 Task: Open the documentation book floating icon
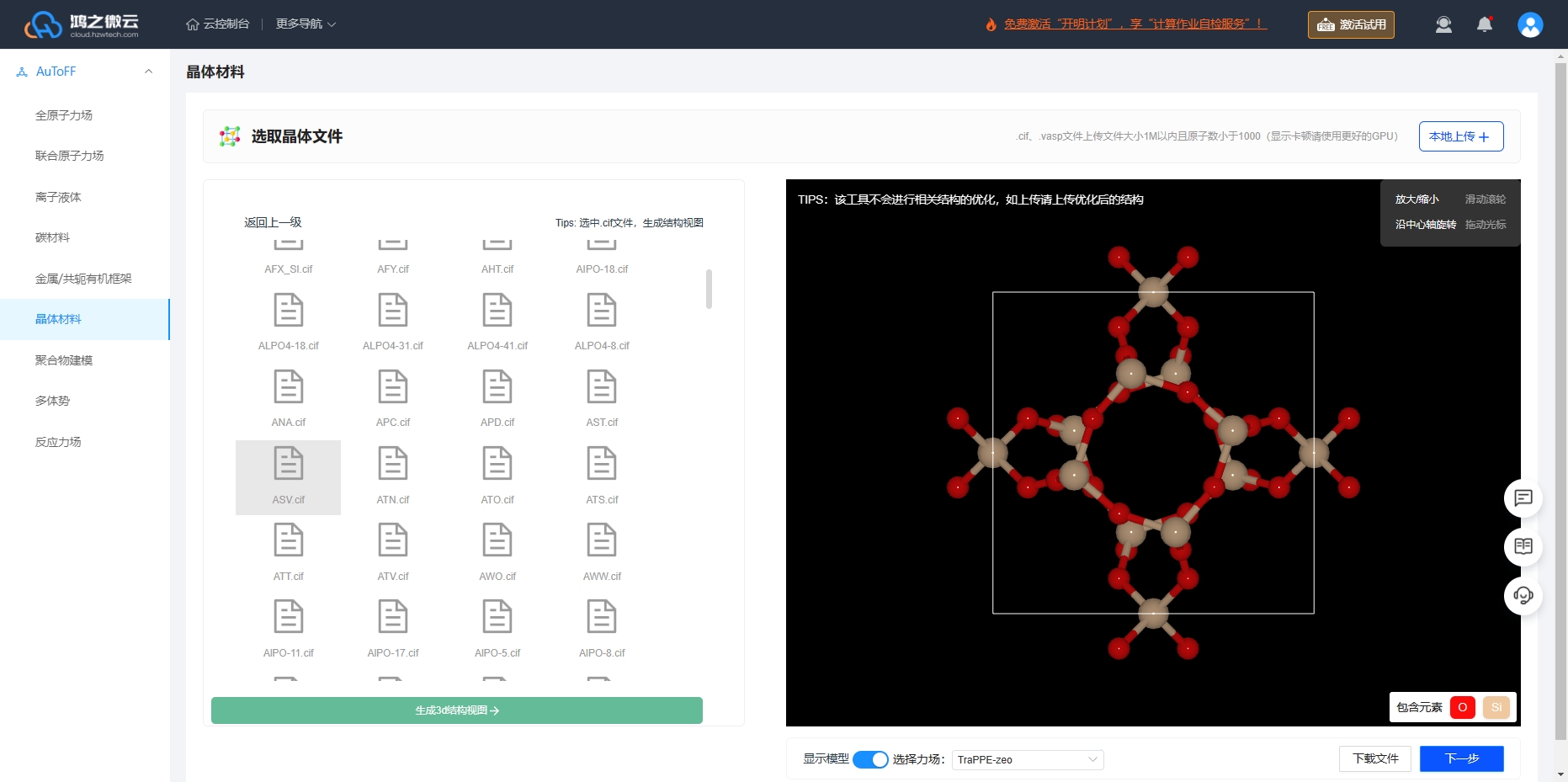click(x=1523, y=546)
